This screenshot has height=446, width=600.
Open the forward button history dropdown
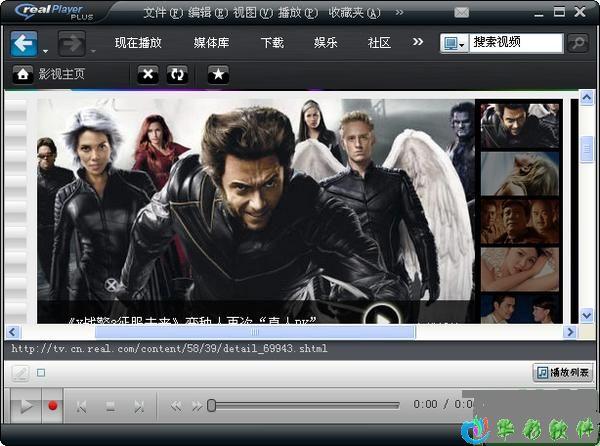click(93, 51)
